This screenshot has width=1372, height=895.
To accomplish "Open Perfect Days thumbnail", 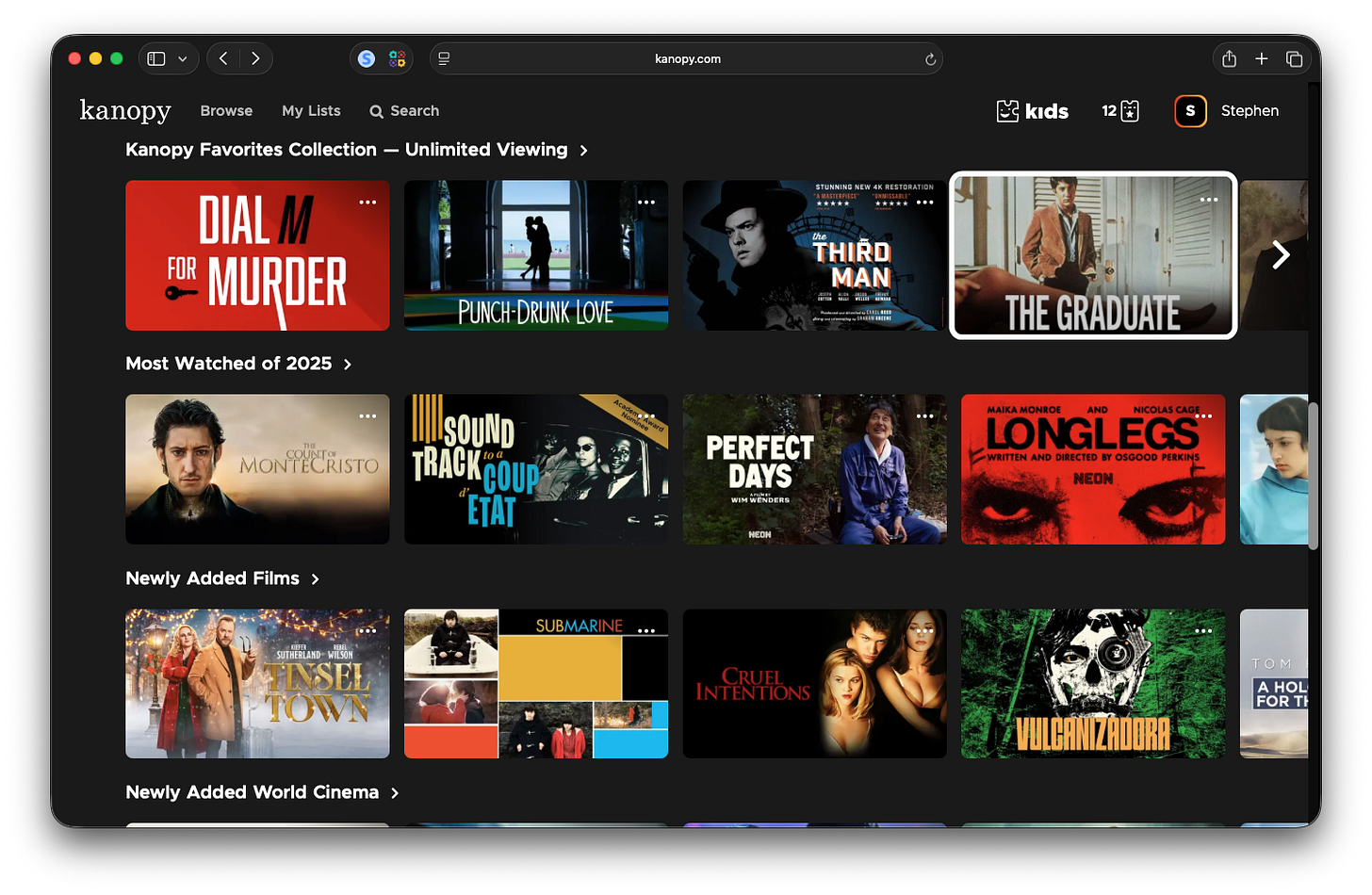I will coord(815,469).
